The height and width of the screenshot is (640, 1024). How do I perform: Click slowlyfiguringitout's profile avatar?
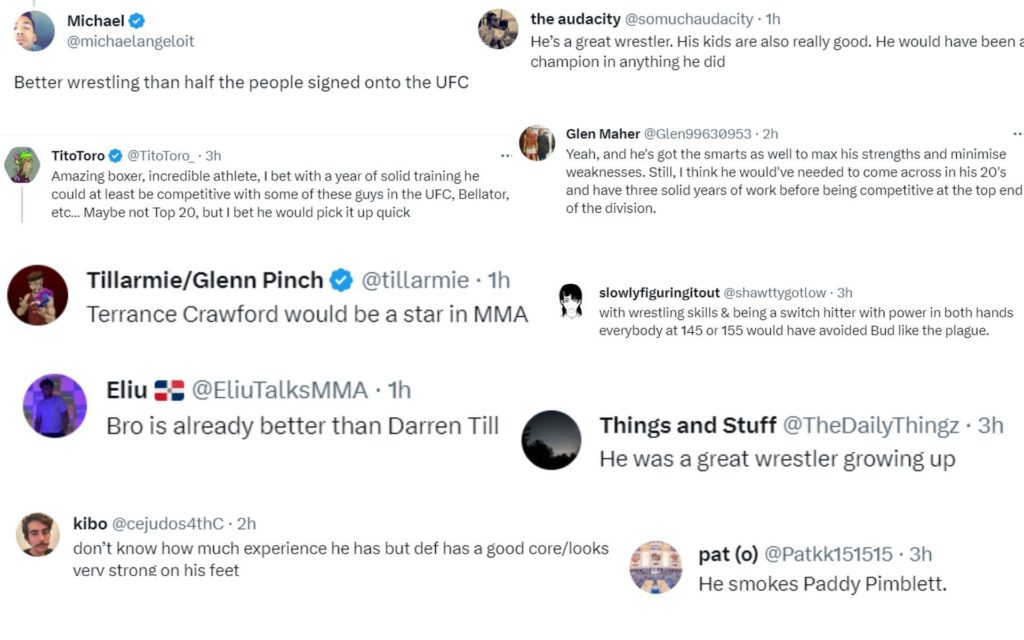(571, 301)
